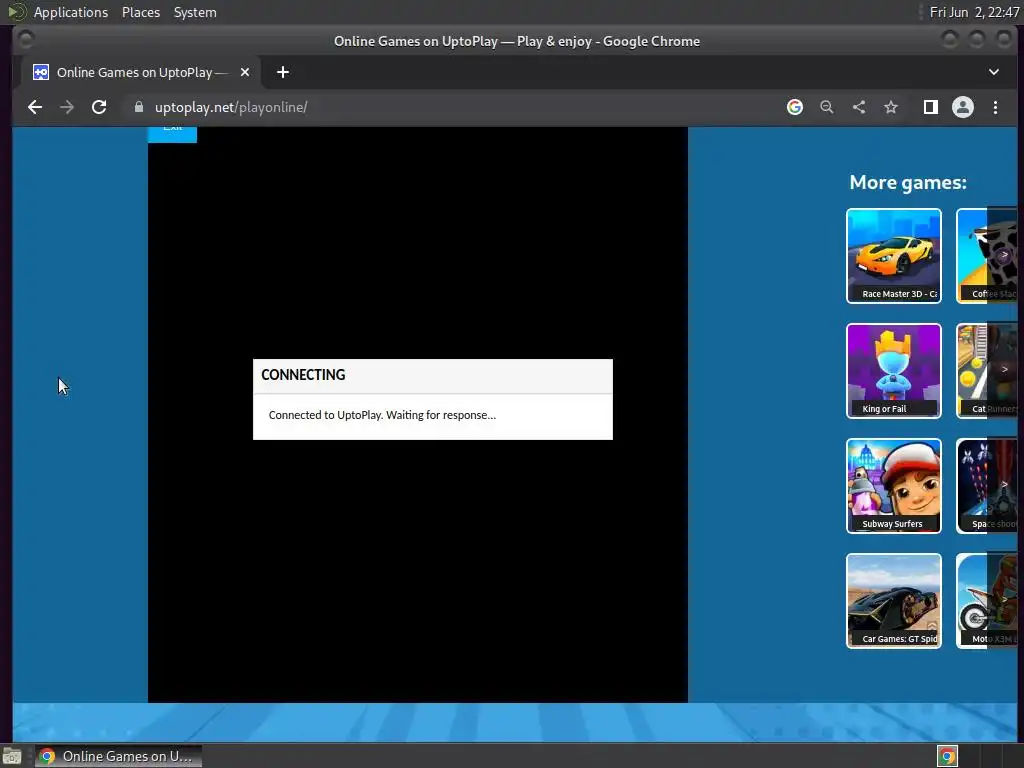Click the zoom magnifier icon

coord(827,107)
